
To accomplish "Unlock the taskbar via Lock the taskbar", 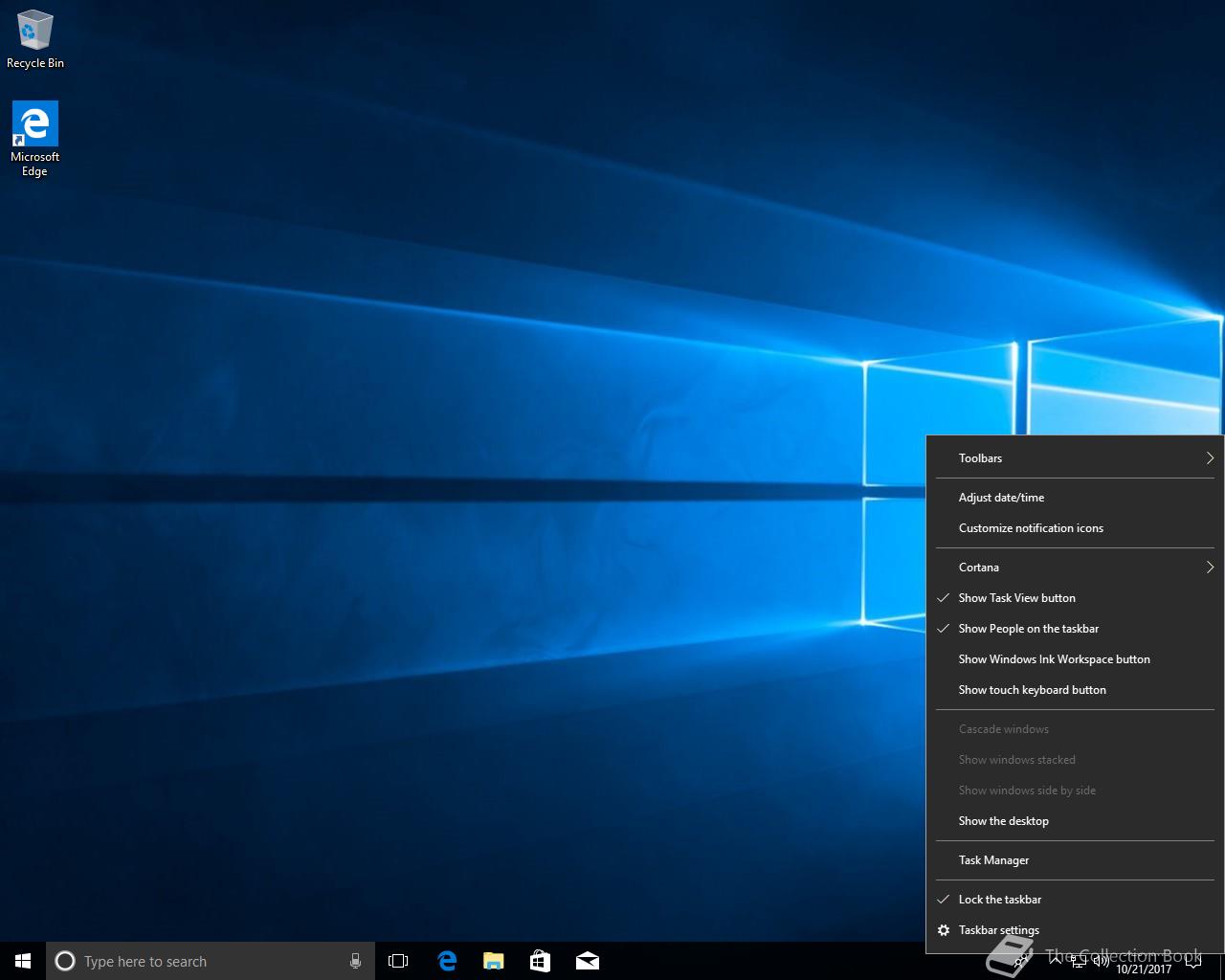I will click(1076, 900).
